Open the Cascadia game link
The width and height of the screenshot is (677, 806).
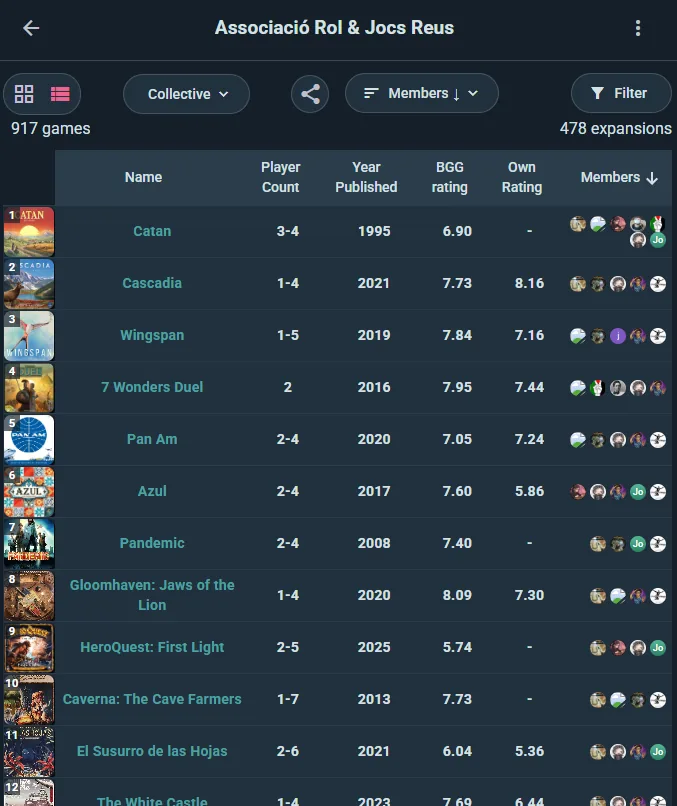pyautogui.click(x=152, y=283)
